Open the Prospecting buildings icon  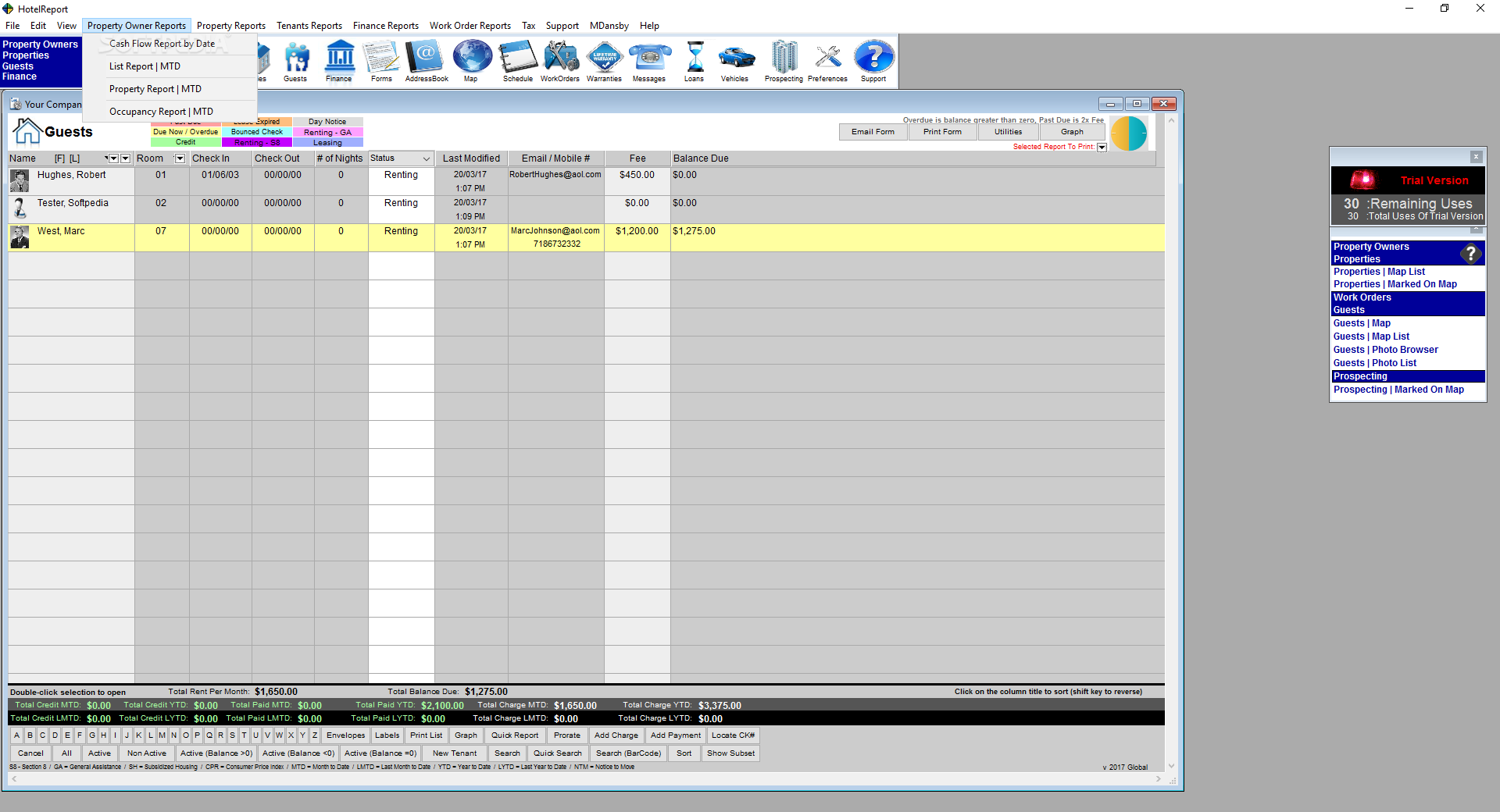(x=784, y=61)
